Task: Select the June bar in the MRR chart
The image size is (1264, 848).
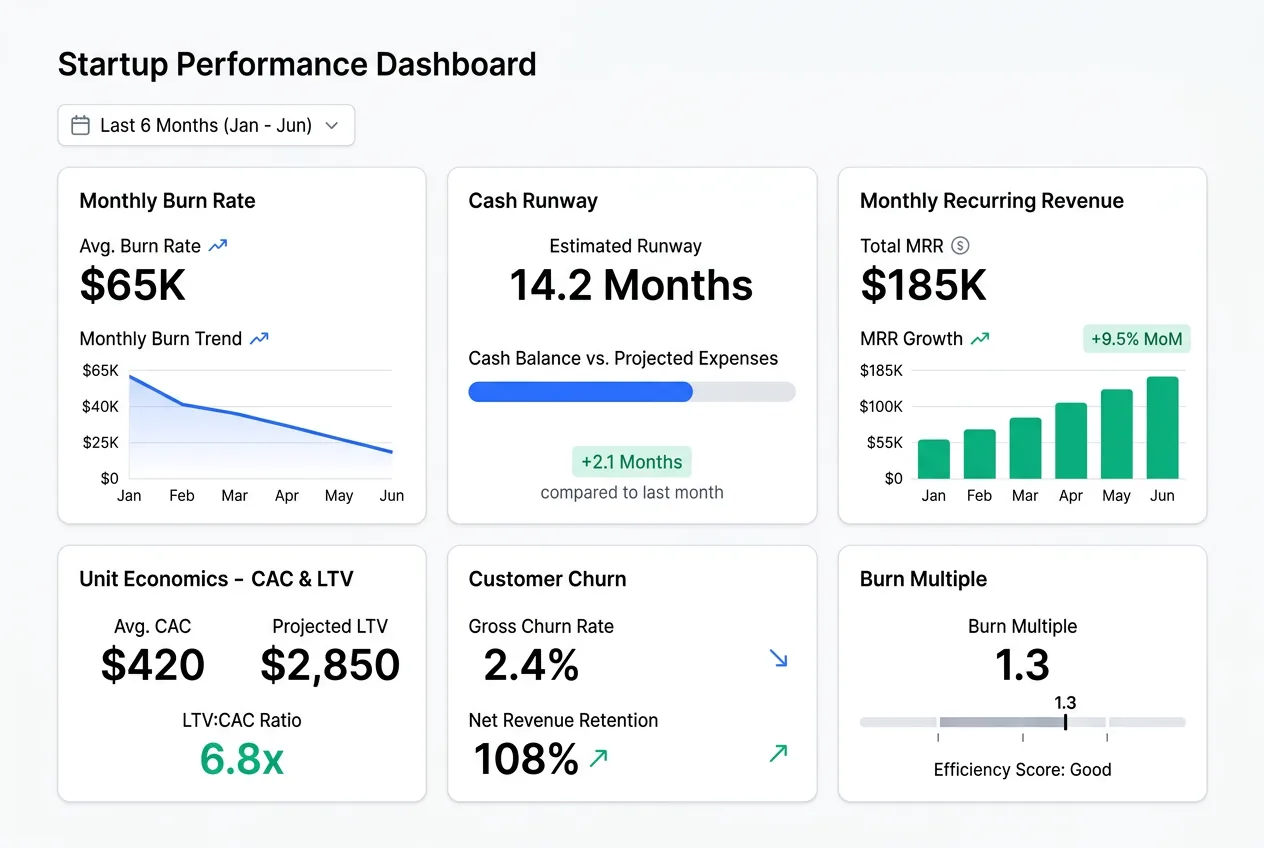Action: [x=1162, y=428]
